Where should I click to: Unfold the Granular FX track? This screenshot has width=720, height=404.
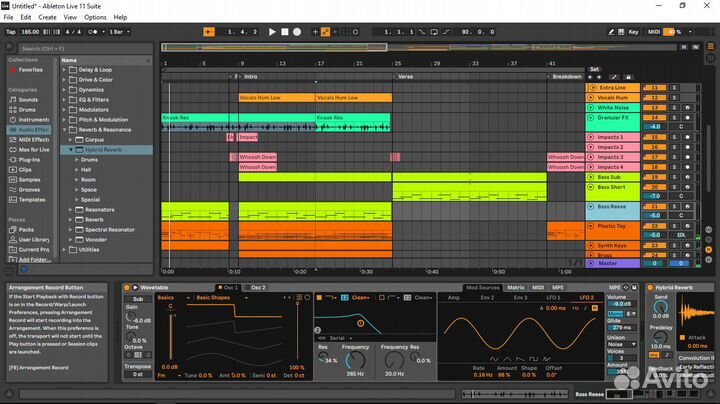pyautogui.click(x=591, y=117)
